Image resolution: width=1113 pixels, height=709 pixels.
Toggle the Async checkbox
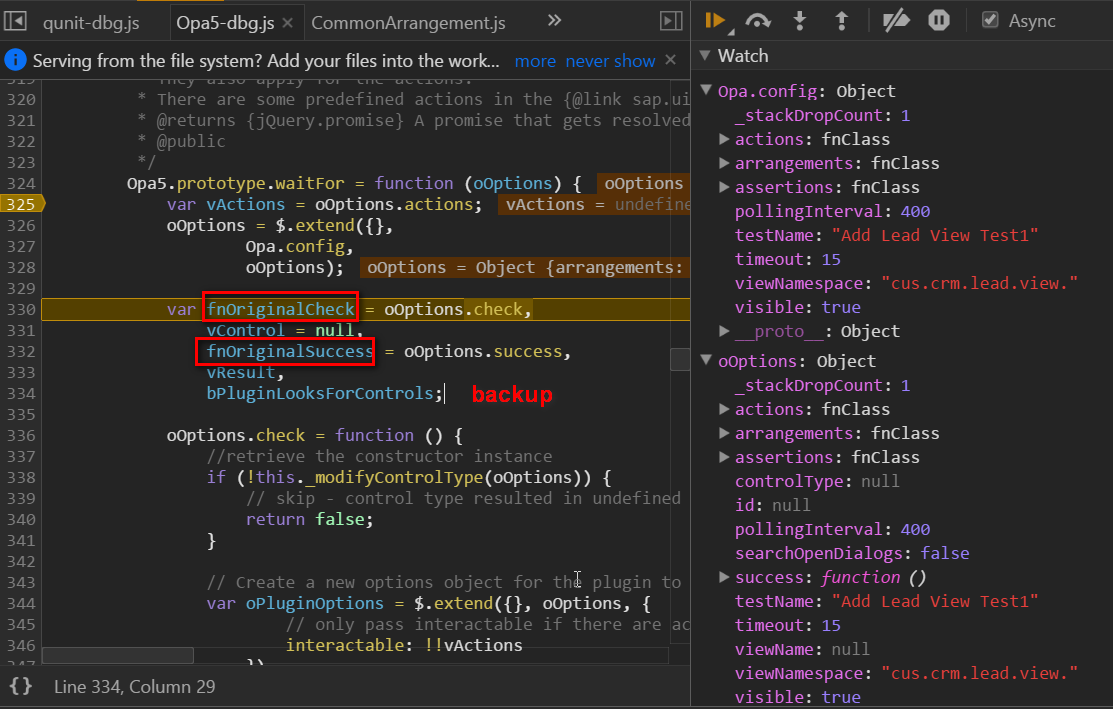point(990,20)
